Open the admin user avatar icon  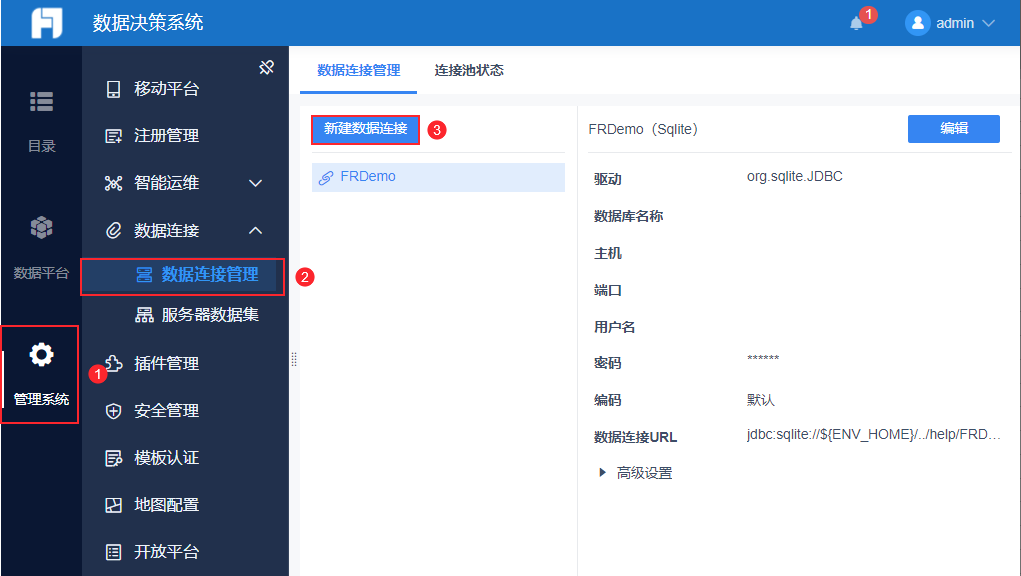tap(917, 23)
